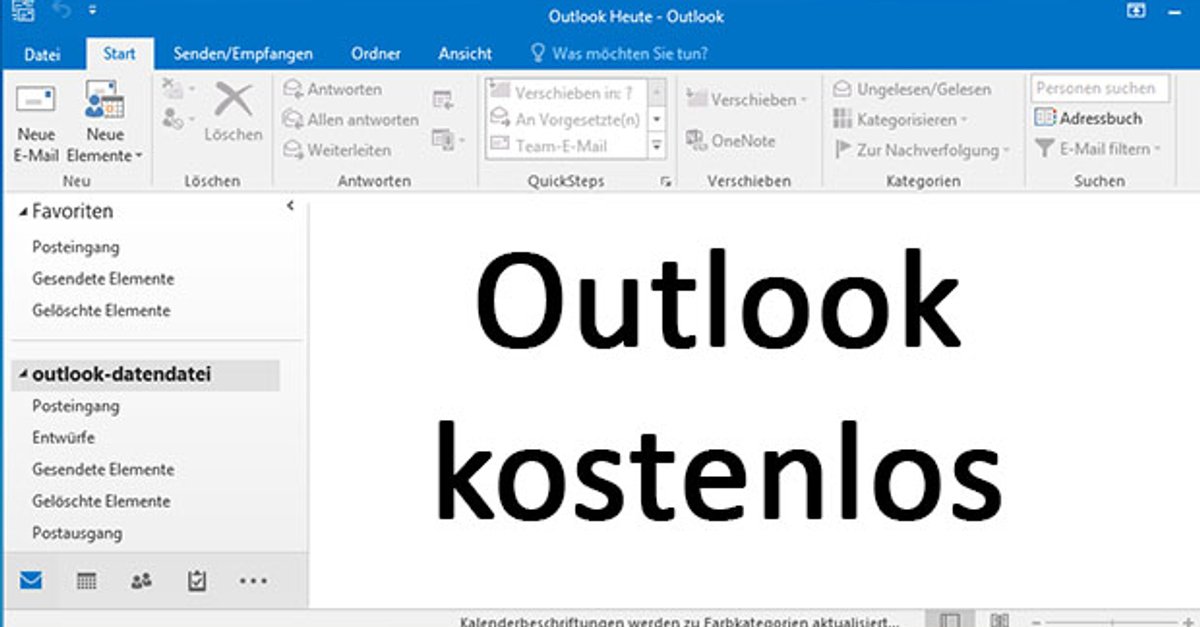Open the Postausgang folder

click(x=77, y=533)
